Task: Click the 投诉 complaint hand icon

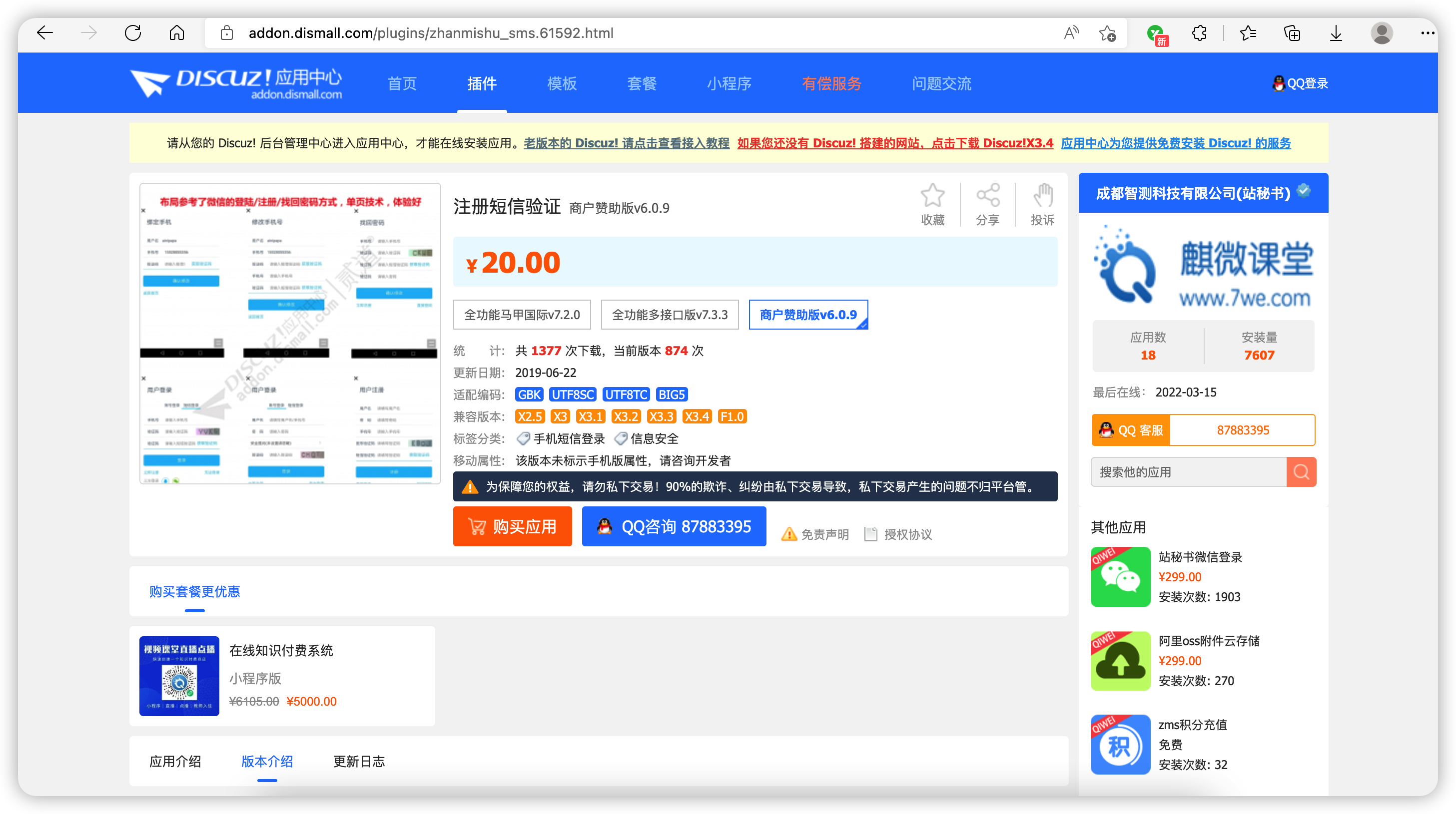Action: 1043,197
